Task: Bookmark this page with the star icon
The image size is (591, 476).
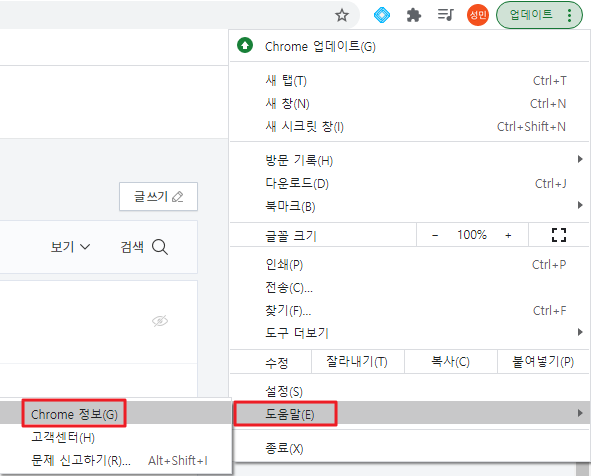Action: tap(342, 15)
